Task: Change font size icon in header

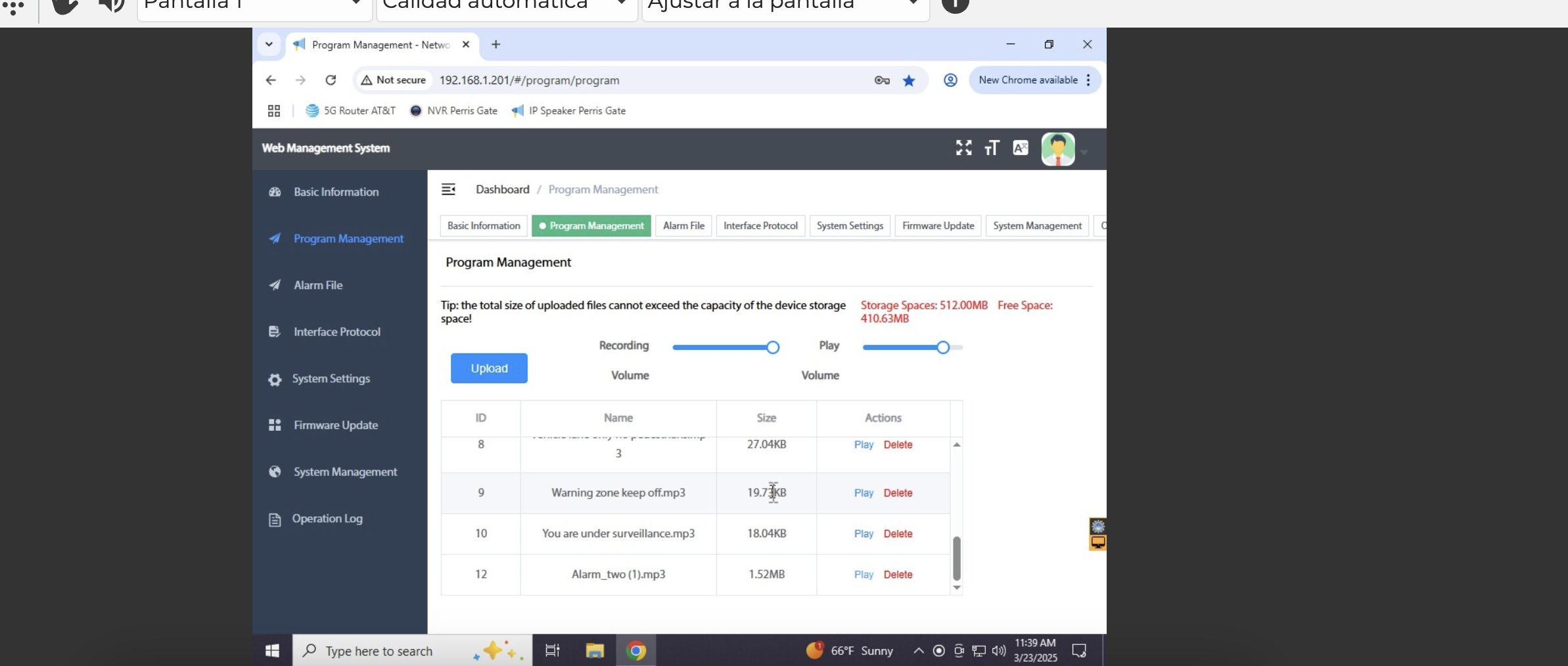Action: [x=992, y=148]
